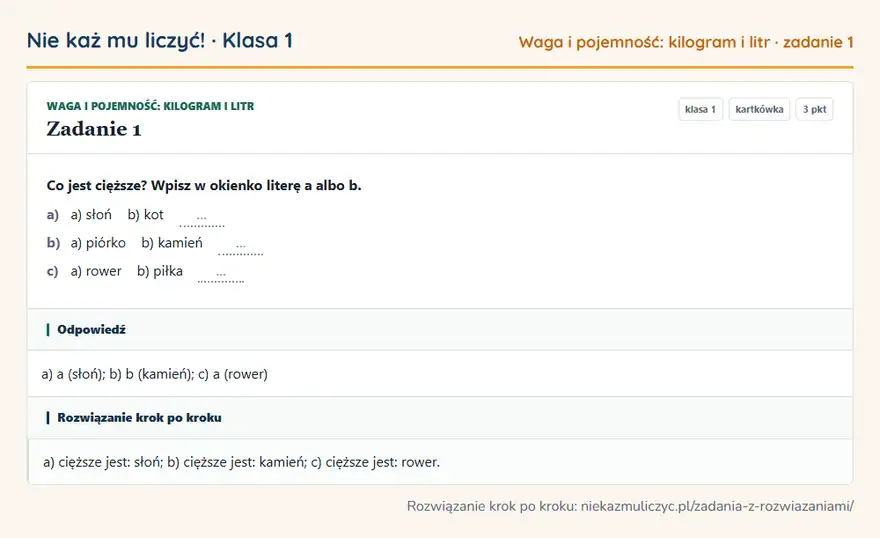Click the 'kartkówka' tag
Image resolution: width=880 pixels, height=538 pixels.
(x=759, y=109)
